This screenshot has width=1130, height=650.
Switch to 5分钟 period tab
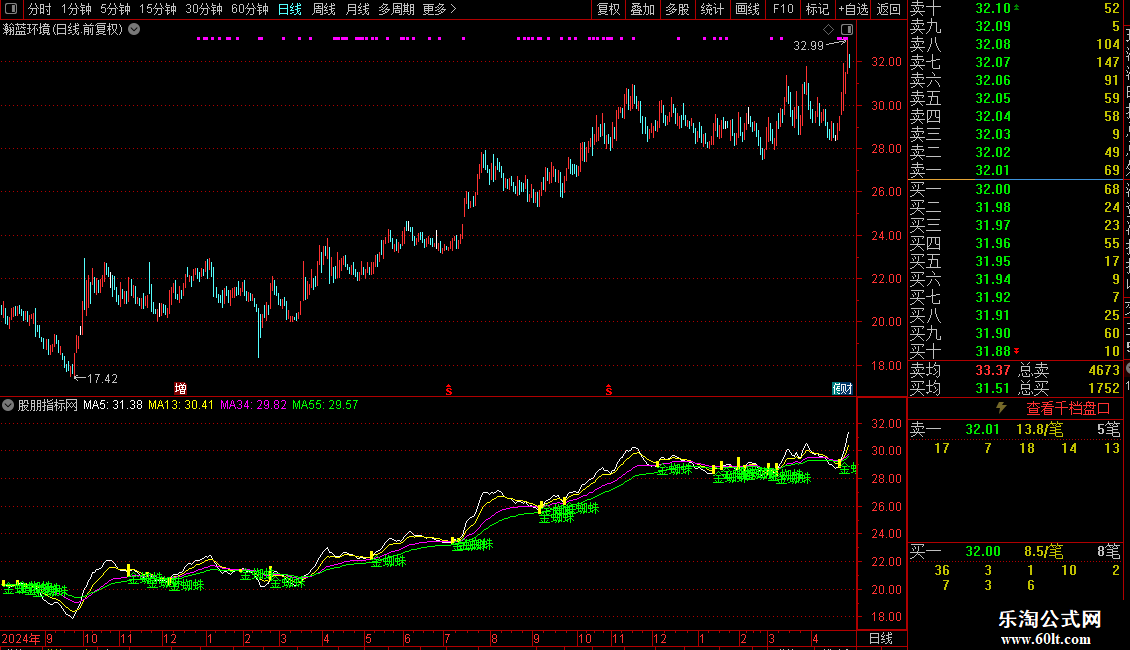click(x=115, y=9)
